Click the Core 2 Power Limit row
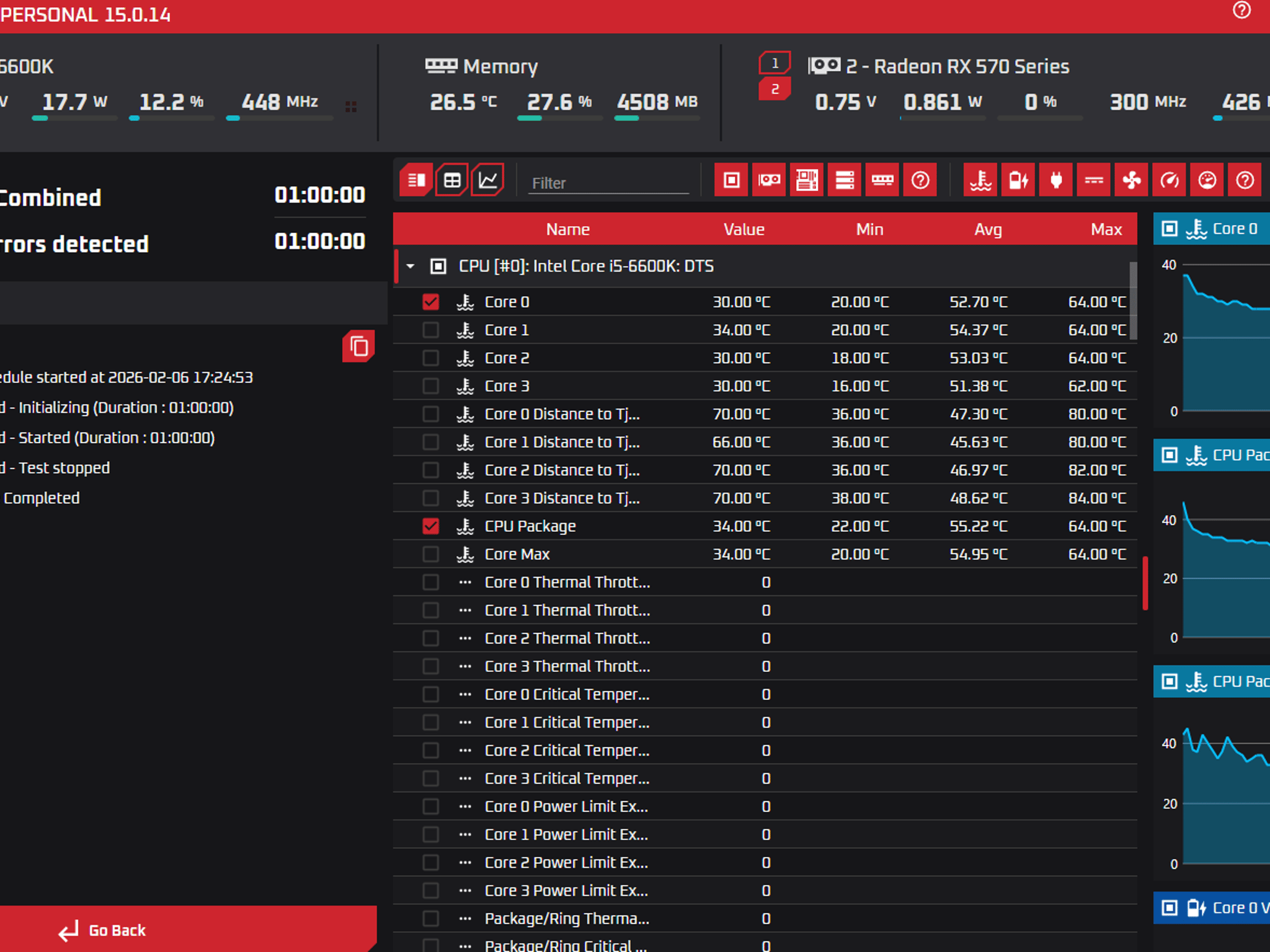The height and width of the screenshot is (952, 1270). tap(765, 862)
